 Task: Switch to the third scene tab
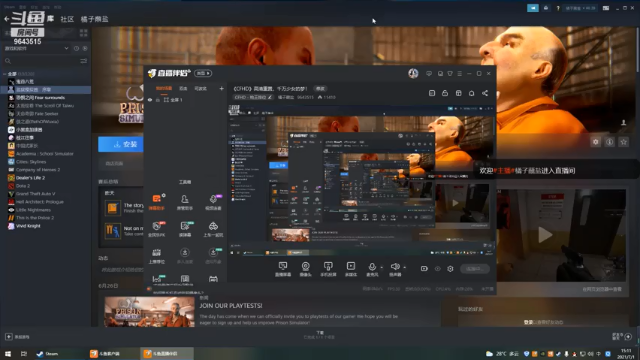[x=200, y=89]
